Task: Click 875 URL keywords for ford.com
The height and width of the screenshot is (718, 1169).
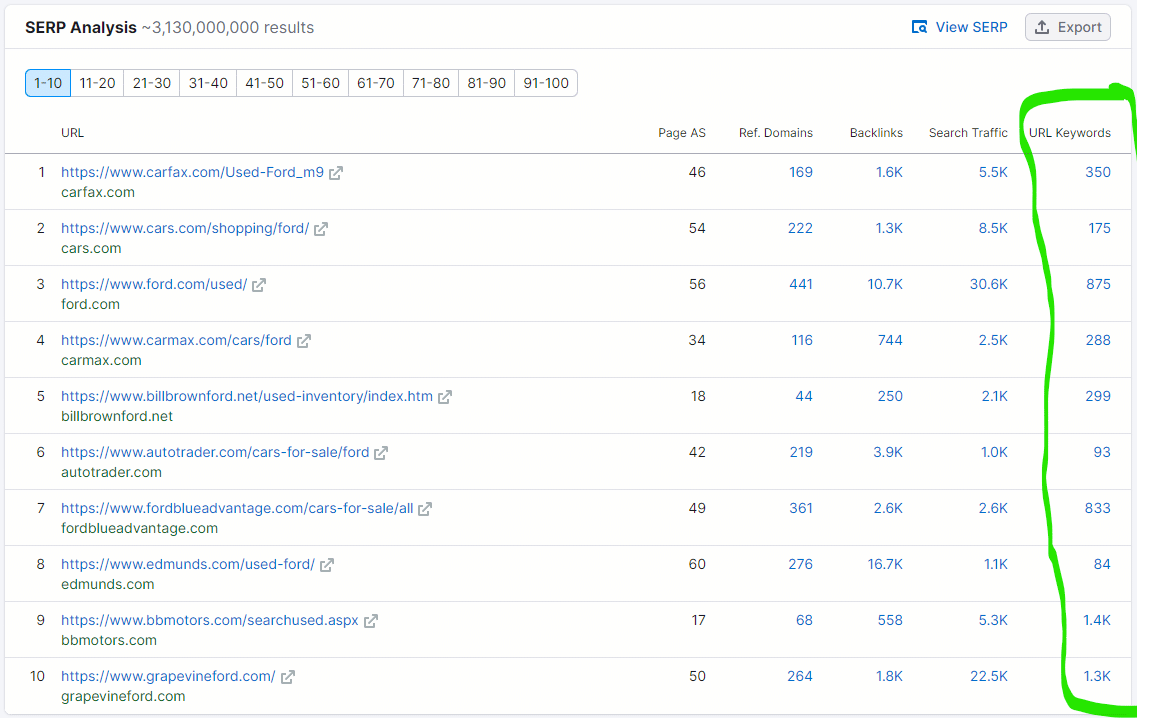Action: pos(1098,284)
